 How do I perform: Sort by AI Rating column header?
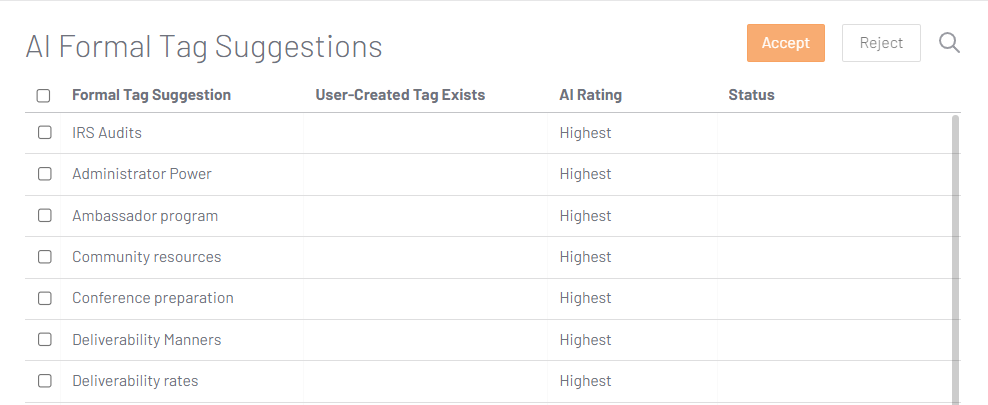pyautogui.click(x=590, y=95)
